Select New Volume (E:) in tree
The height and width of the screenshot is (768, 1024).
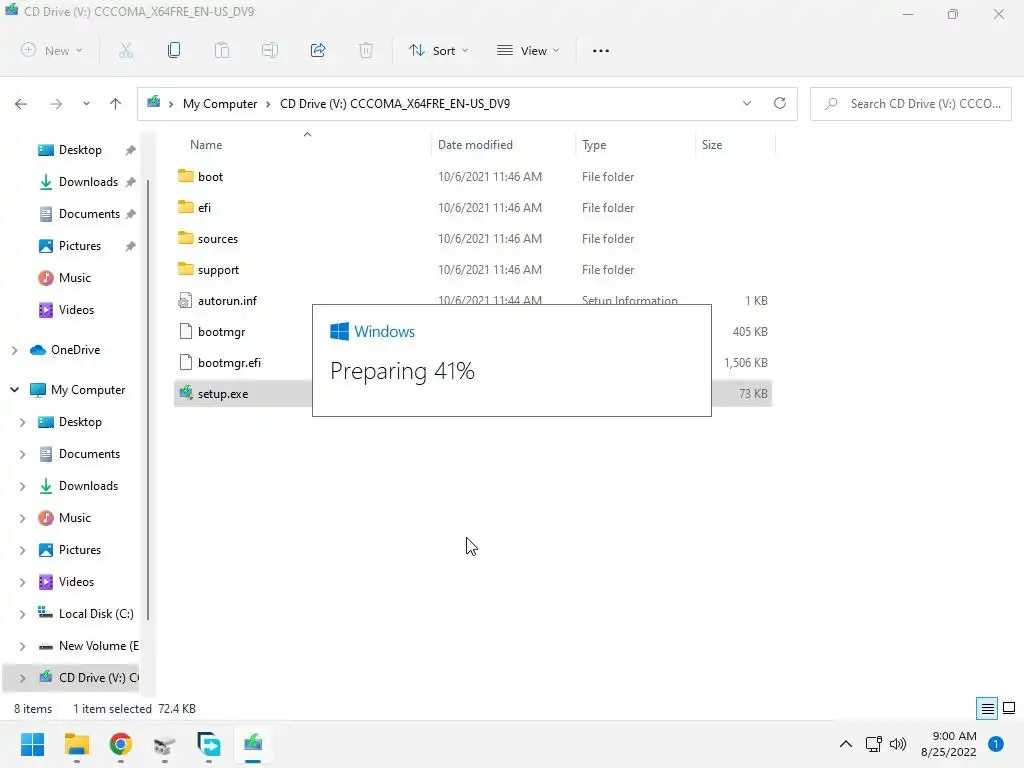tap(89, 646)
